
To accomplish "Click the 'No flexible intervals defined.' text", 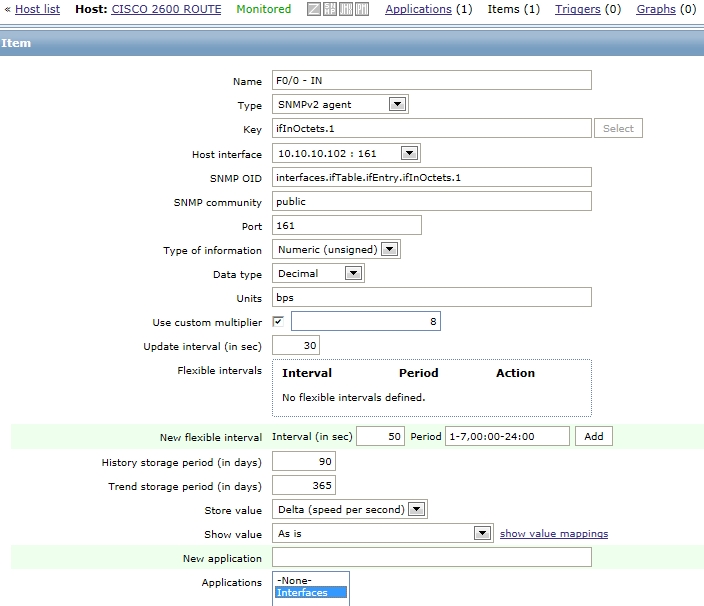I will tap(353, 397).
